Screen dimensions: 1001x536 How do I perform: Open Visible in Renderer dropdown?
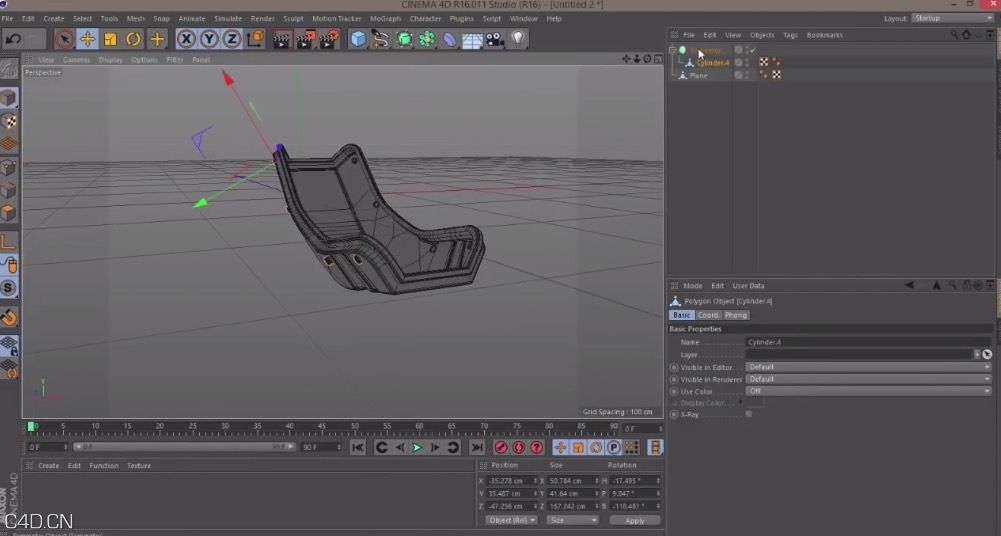pyautogui.click(x=868, y=379)
